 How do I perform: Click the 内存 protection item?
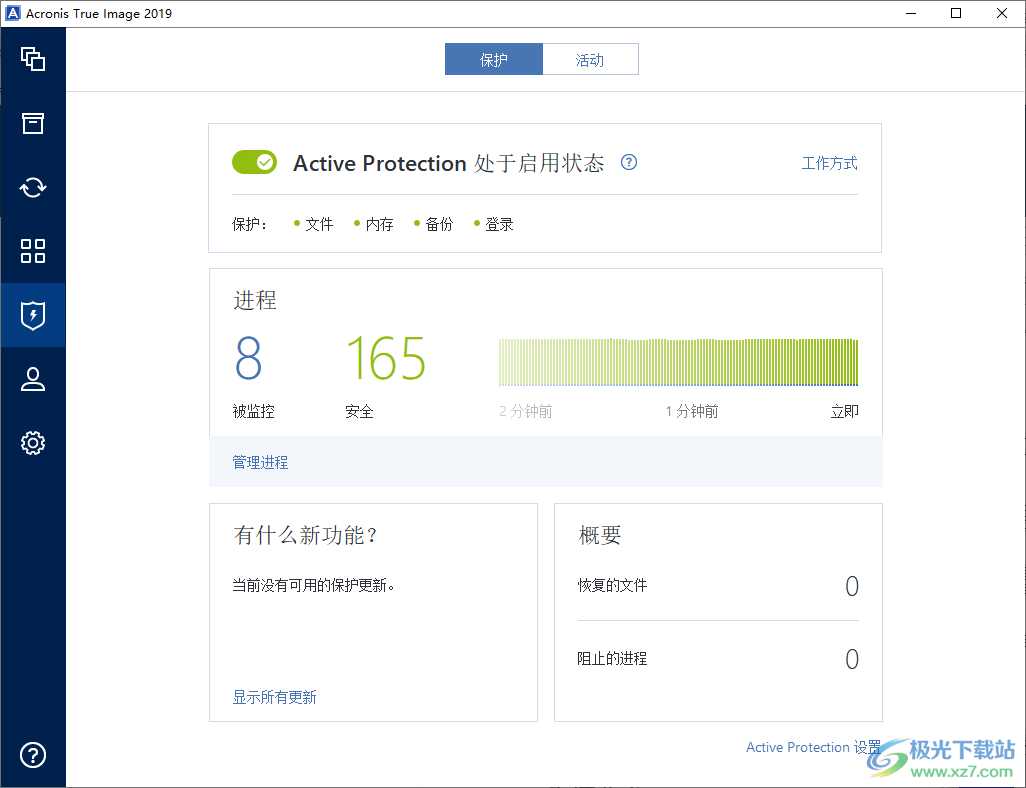point(374,224)
